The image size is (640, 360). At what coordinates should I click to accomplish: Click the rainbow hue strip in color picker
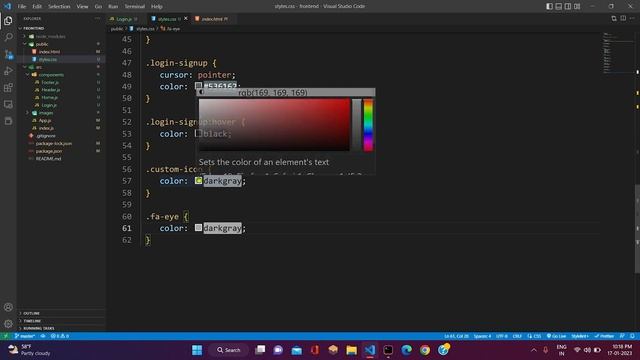pyautogui.click(x=368, y=125)
